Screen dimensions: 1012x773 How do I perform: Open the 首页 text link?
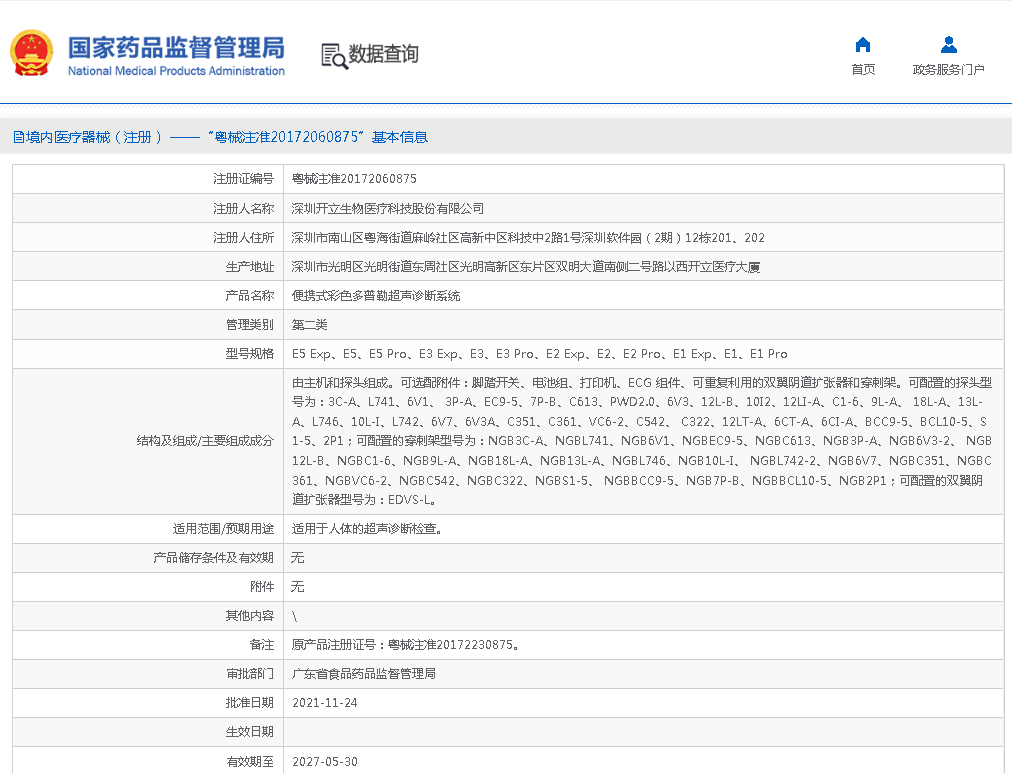point(863,69)
